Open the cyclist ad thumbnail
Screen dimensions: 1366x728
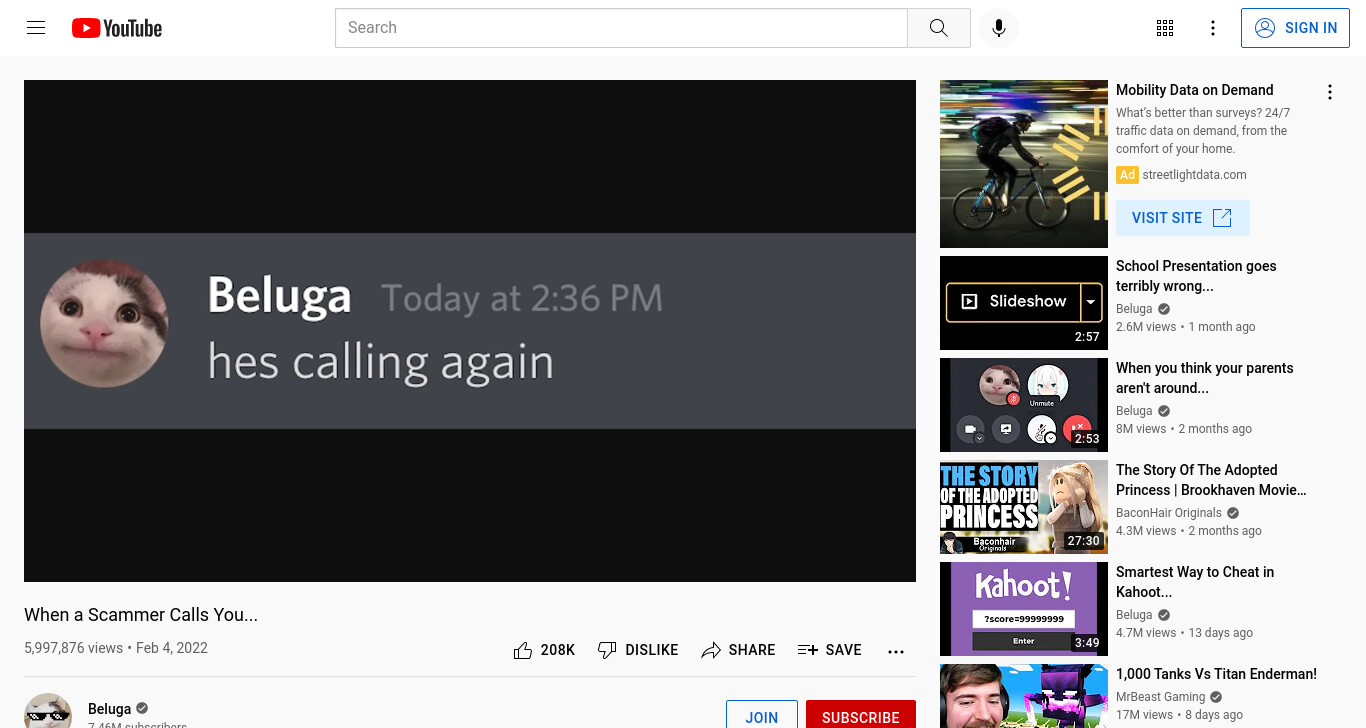click(x=1024, y=164)
